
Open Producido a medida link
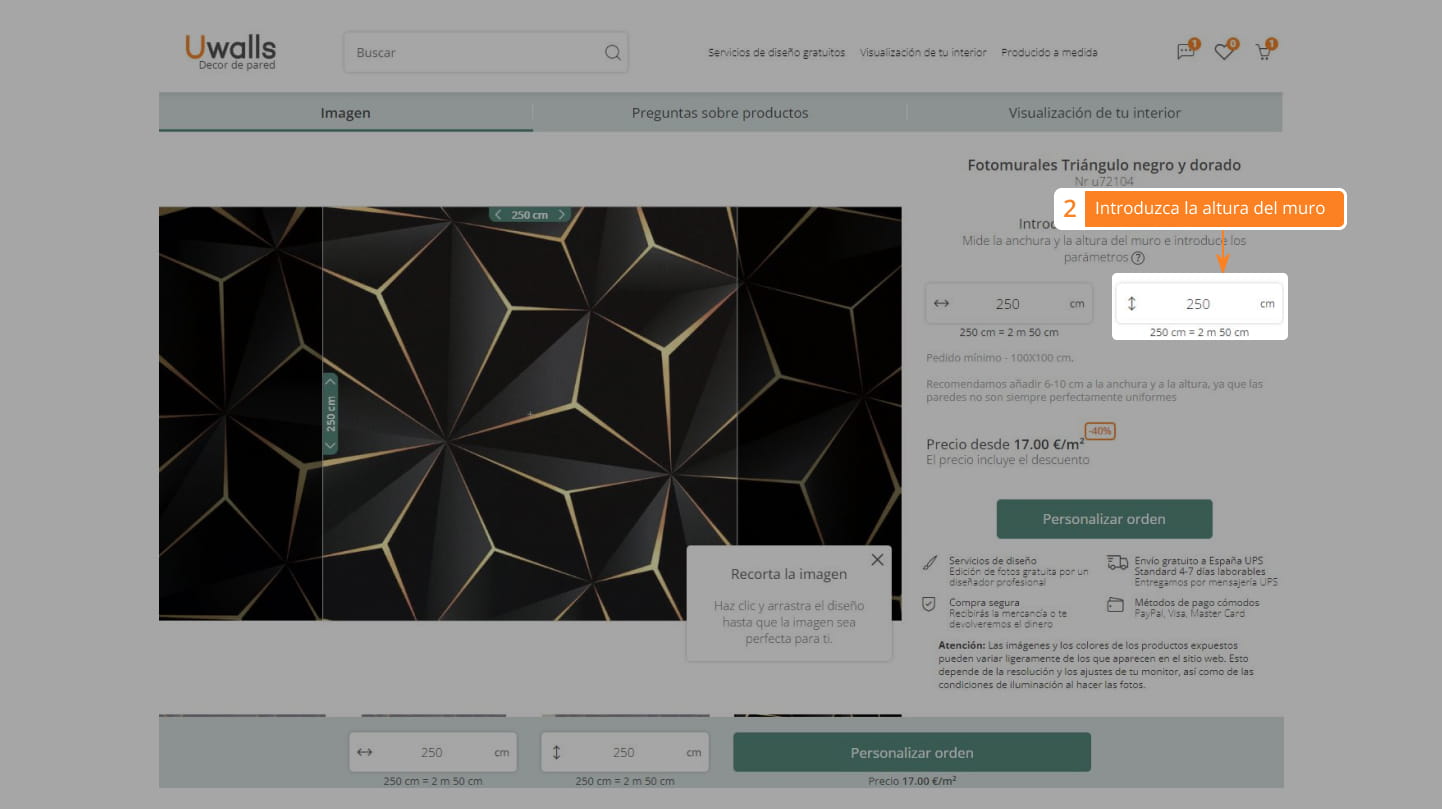coord(1049,53)
